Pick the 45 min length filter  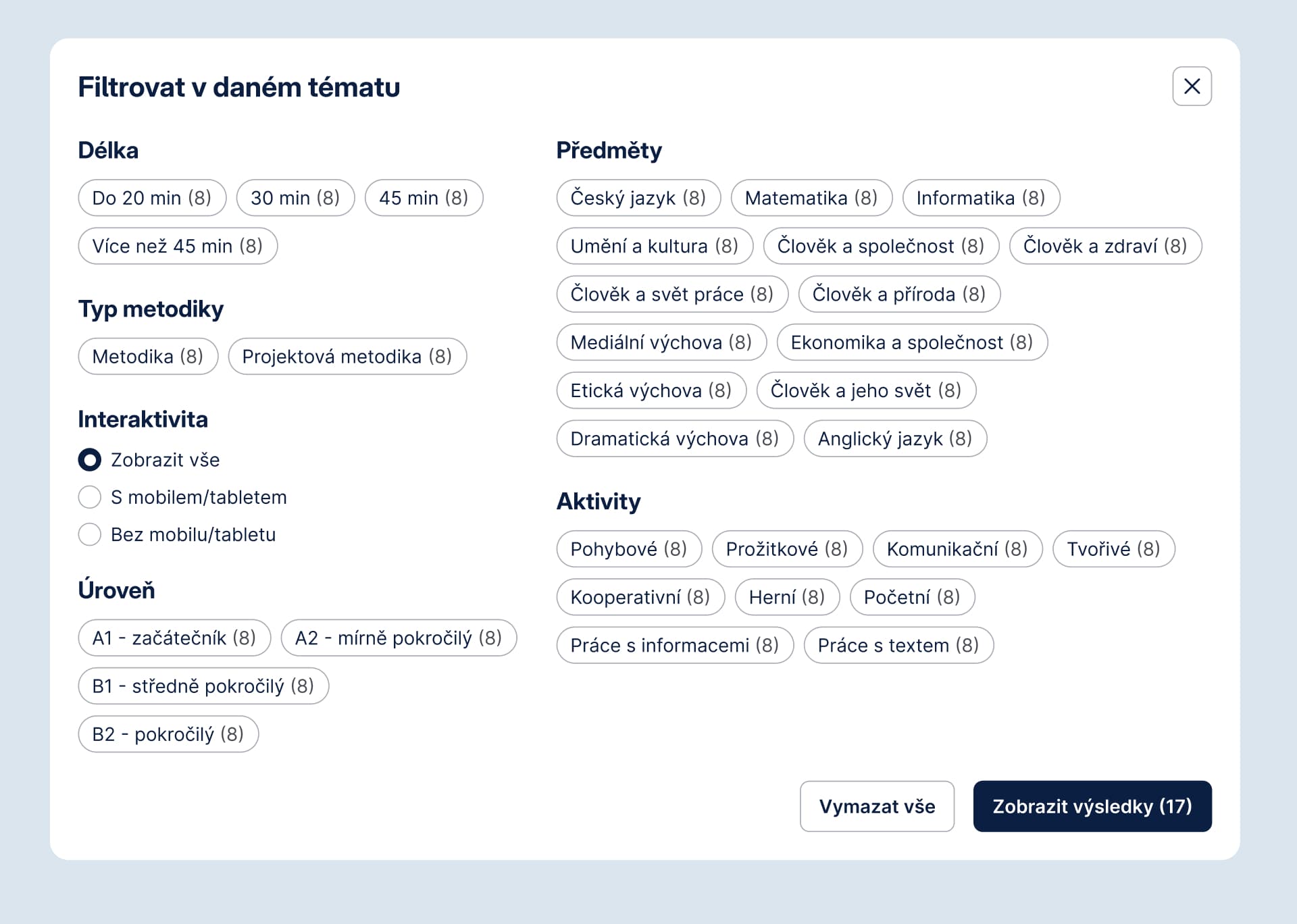coord(424,198)
